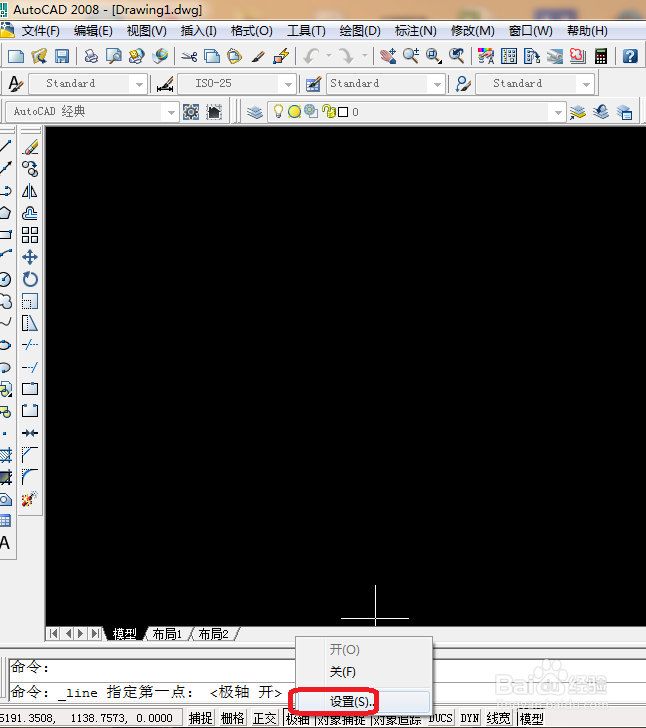
Task: Open the Redo history dropdown arrow
Action: 365,57
